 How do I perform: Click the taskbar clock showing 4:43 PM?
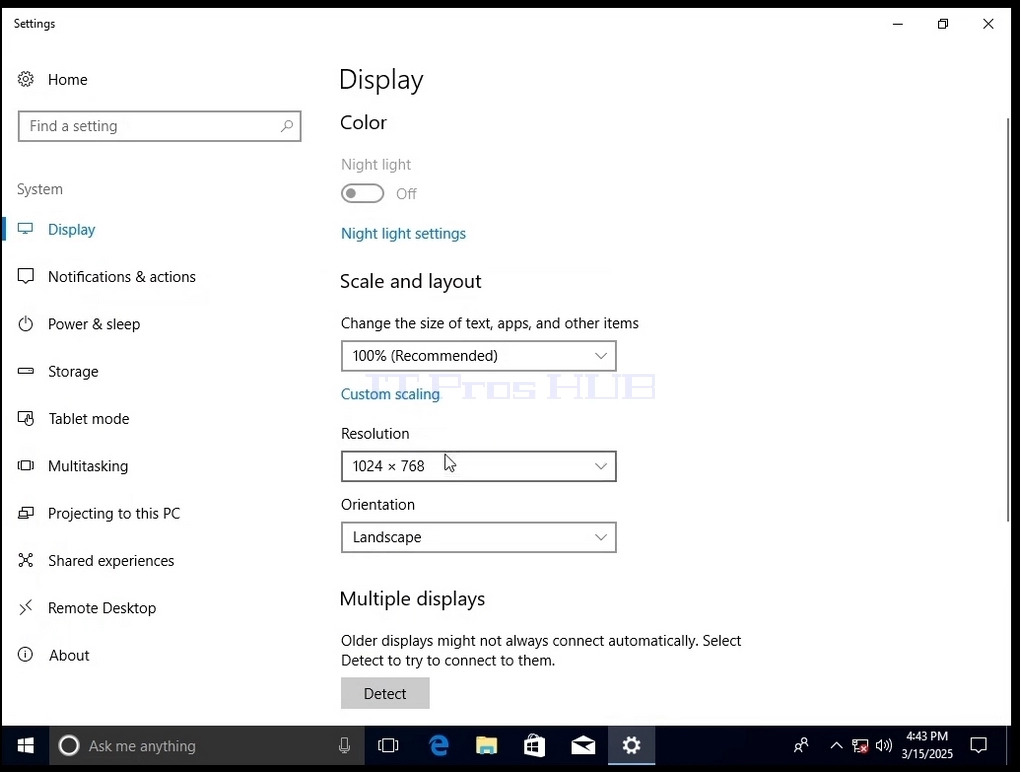click(927, 745)
